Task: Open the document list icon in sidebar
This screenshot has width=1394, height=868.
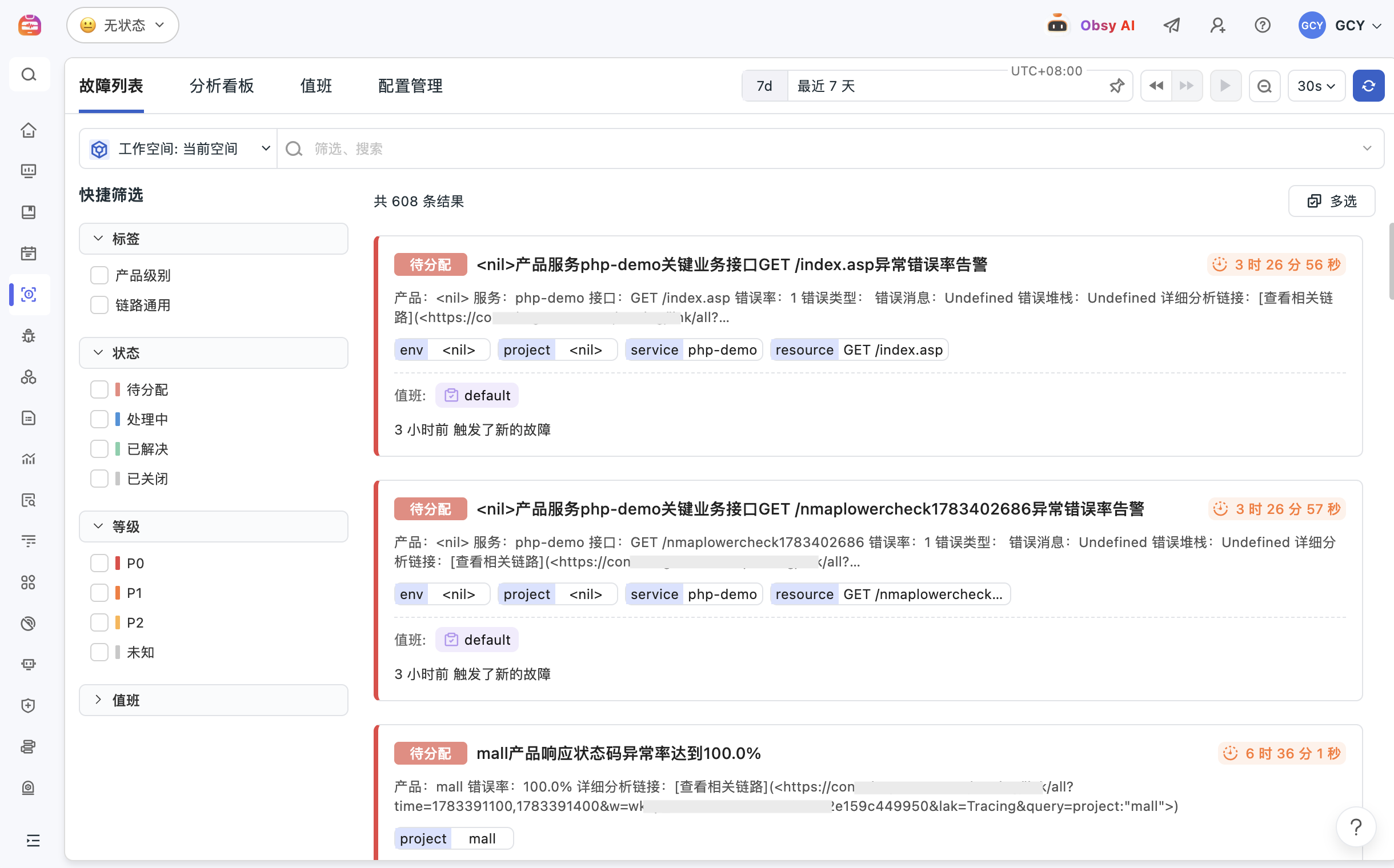Action: click(x=29, y=418)
